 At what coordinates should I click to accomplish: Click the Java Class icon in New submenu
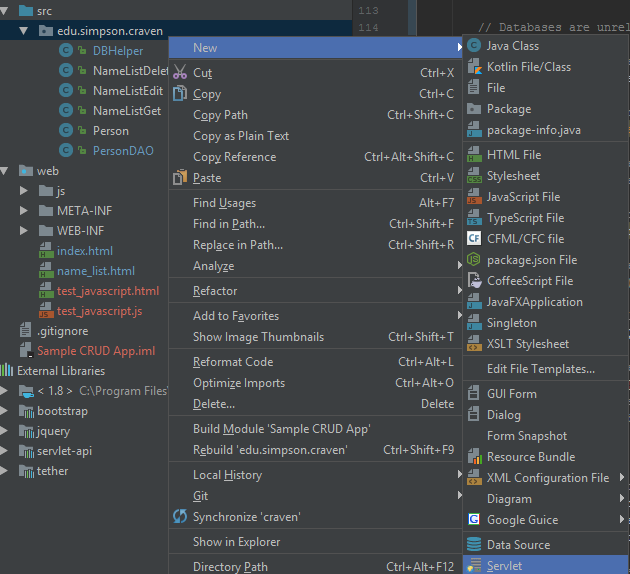(474, 46)
